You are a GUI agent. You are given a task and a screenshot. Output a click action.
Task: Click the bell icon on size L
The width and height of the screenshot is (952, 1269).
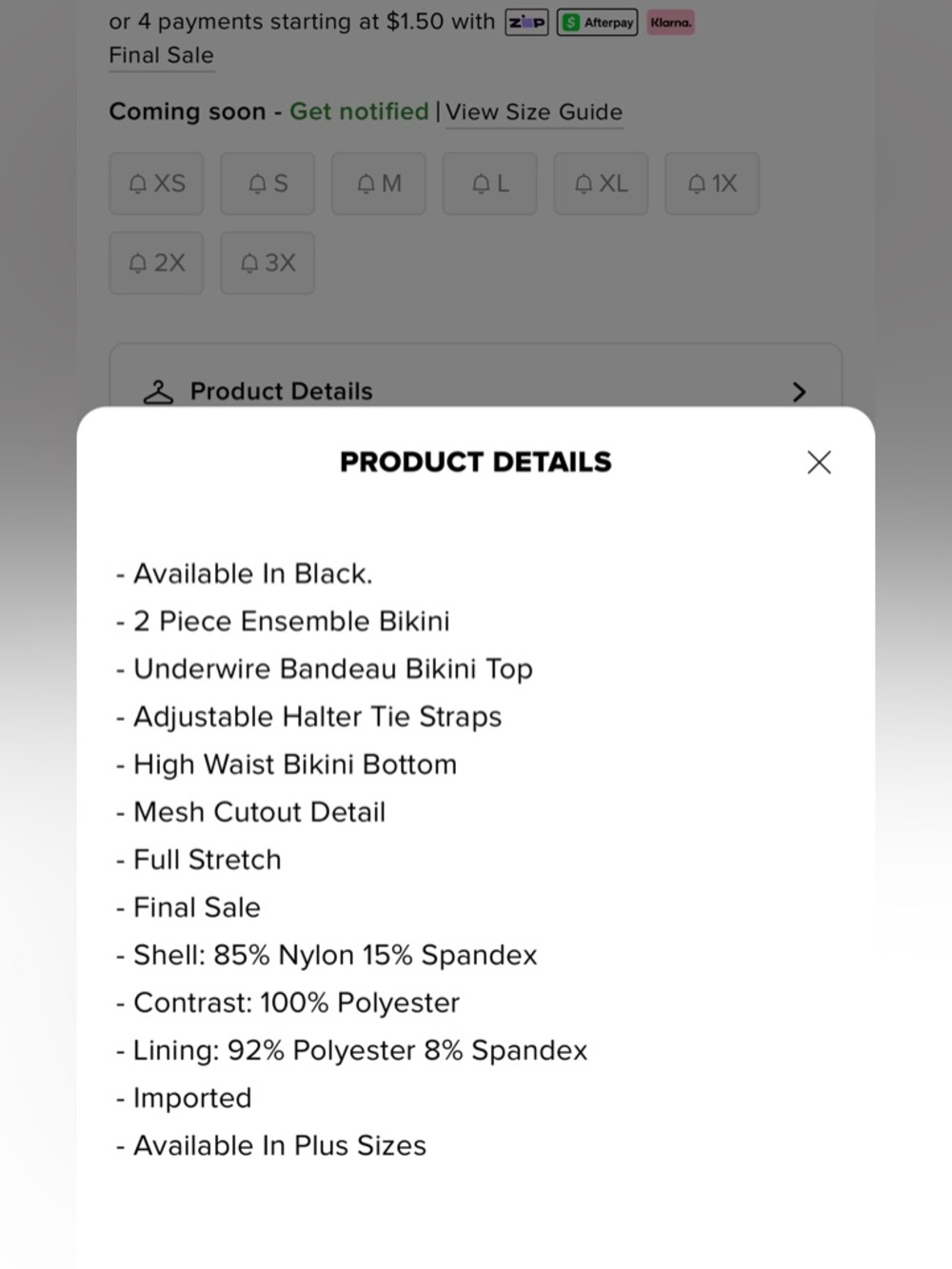pos(482,184)
